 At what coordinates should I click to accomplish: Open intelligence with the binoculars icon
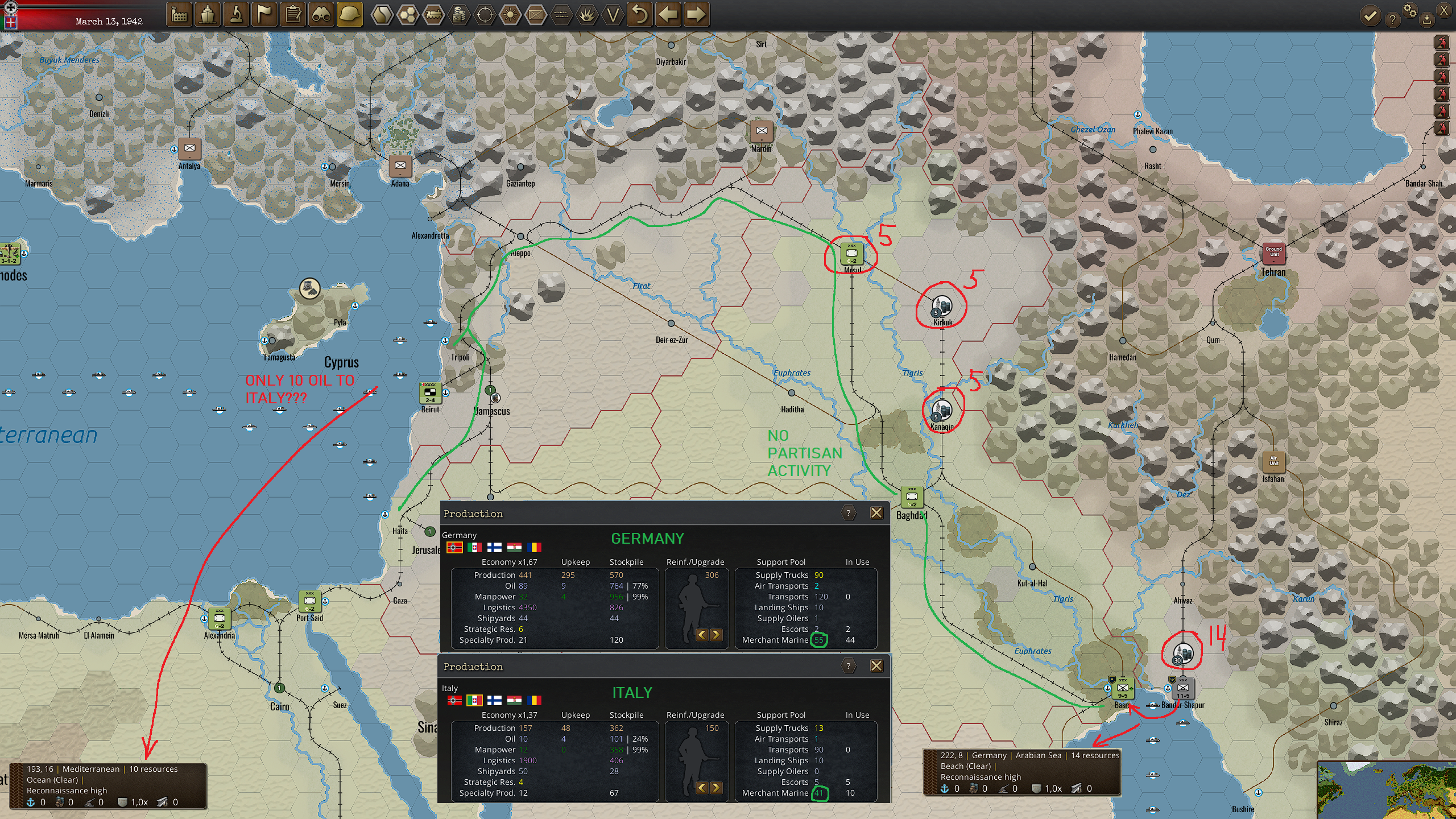(321, 15)
